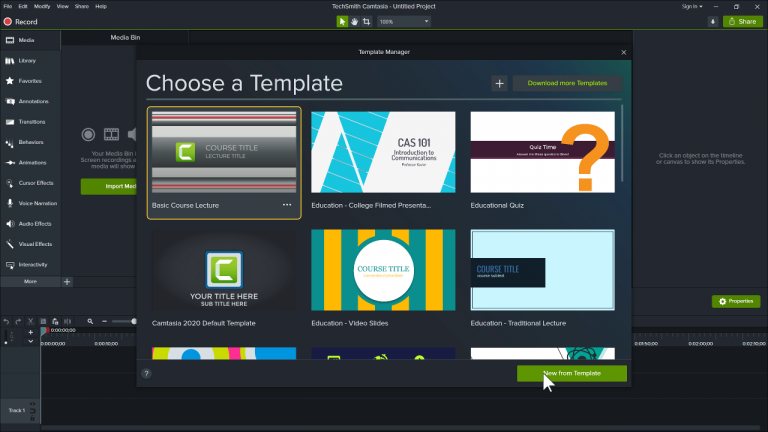Viewport: 768px width, 432px height.
Task: Select Education - Video Slides template thumbnail
Action: pos(383,270)
